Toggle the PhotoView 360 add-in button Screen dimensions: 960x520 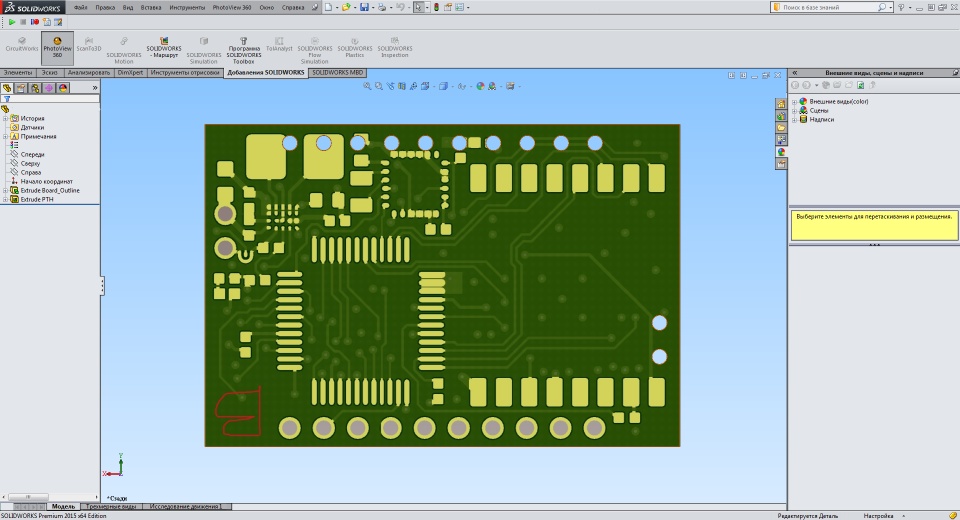click(x=57, y=48)
